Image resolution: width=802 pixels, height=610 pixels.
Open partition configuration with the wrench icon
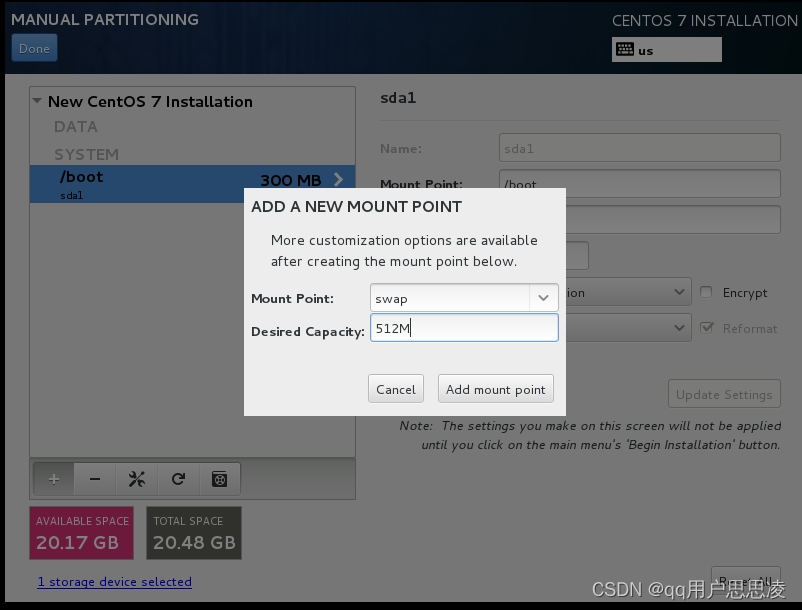coord(136,478)
